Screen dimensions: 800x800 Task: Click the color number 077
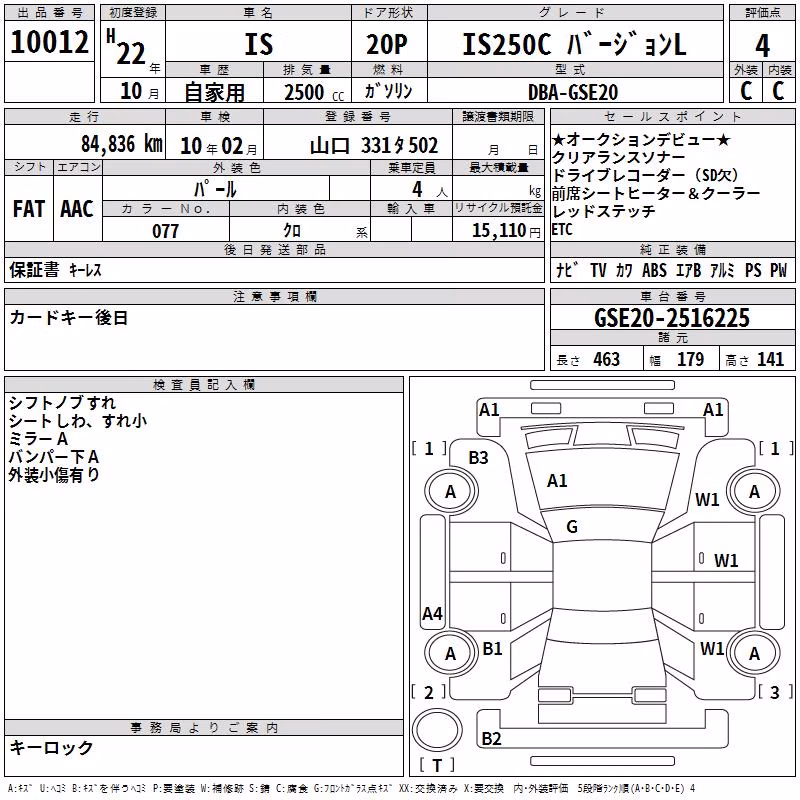click(165, 231)
